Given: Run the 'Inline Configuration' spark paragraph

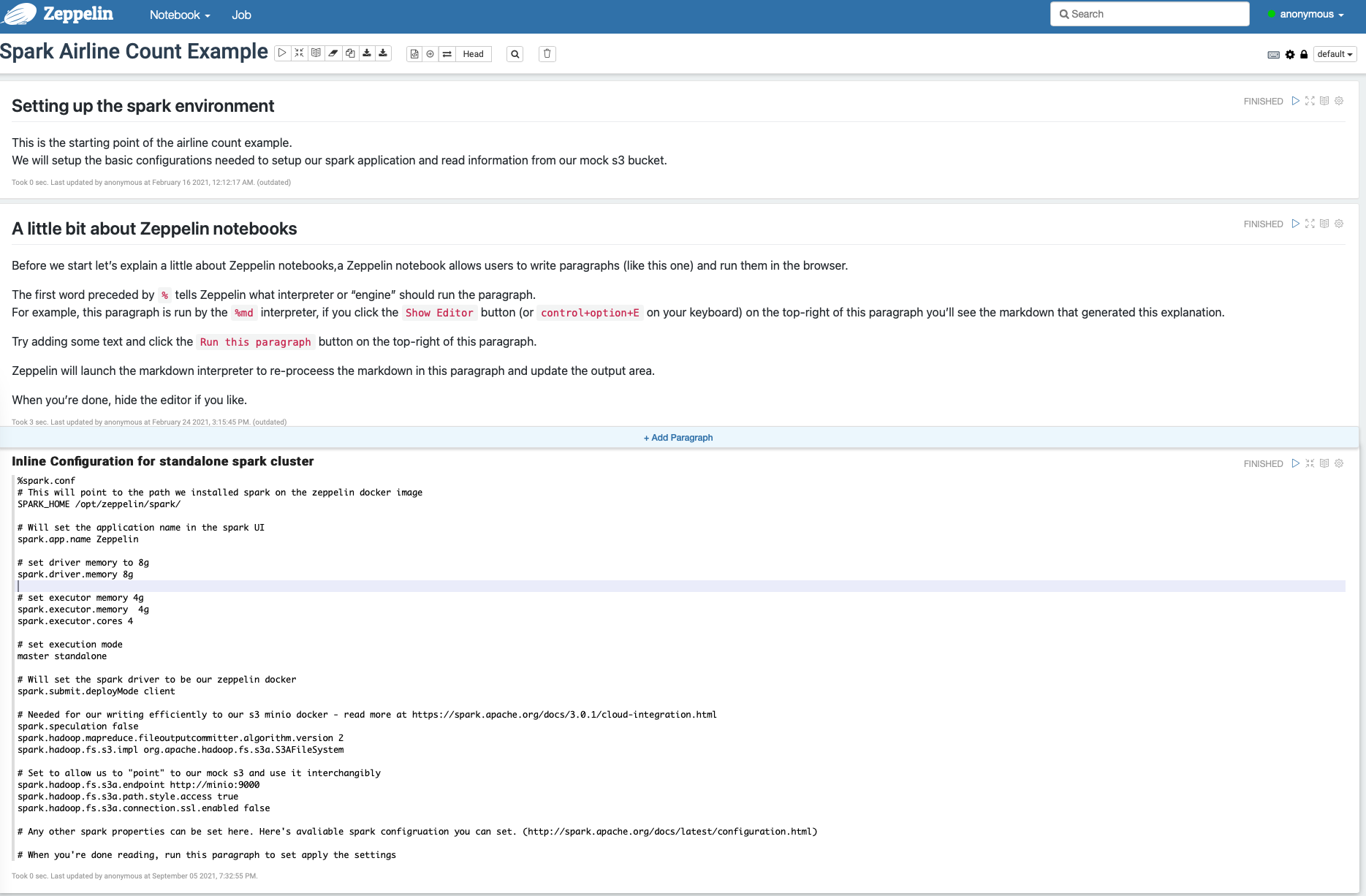Looking at the screenshot, I should (x=1296, y=463).
